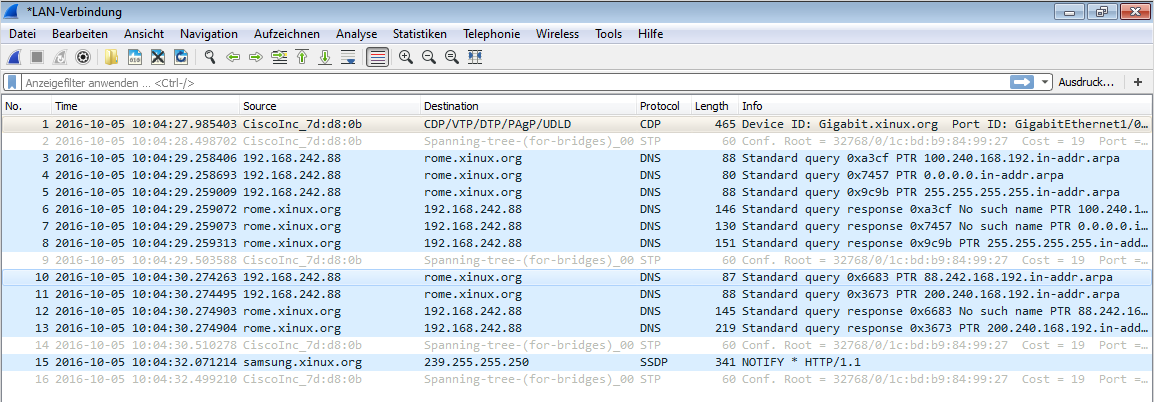This screenshot has height=402, width=1154.
Task: Select packet 5 DNS query 0x9c9b
Action: 576,192
